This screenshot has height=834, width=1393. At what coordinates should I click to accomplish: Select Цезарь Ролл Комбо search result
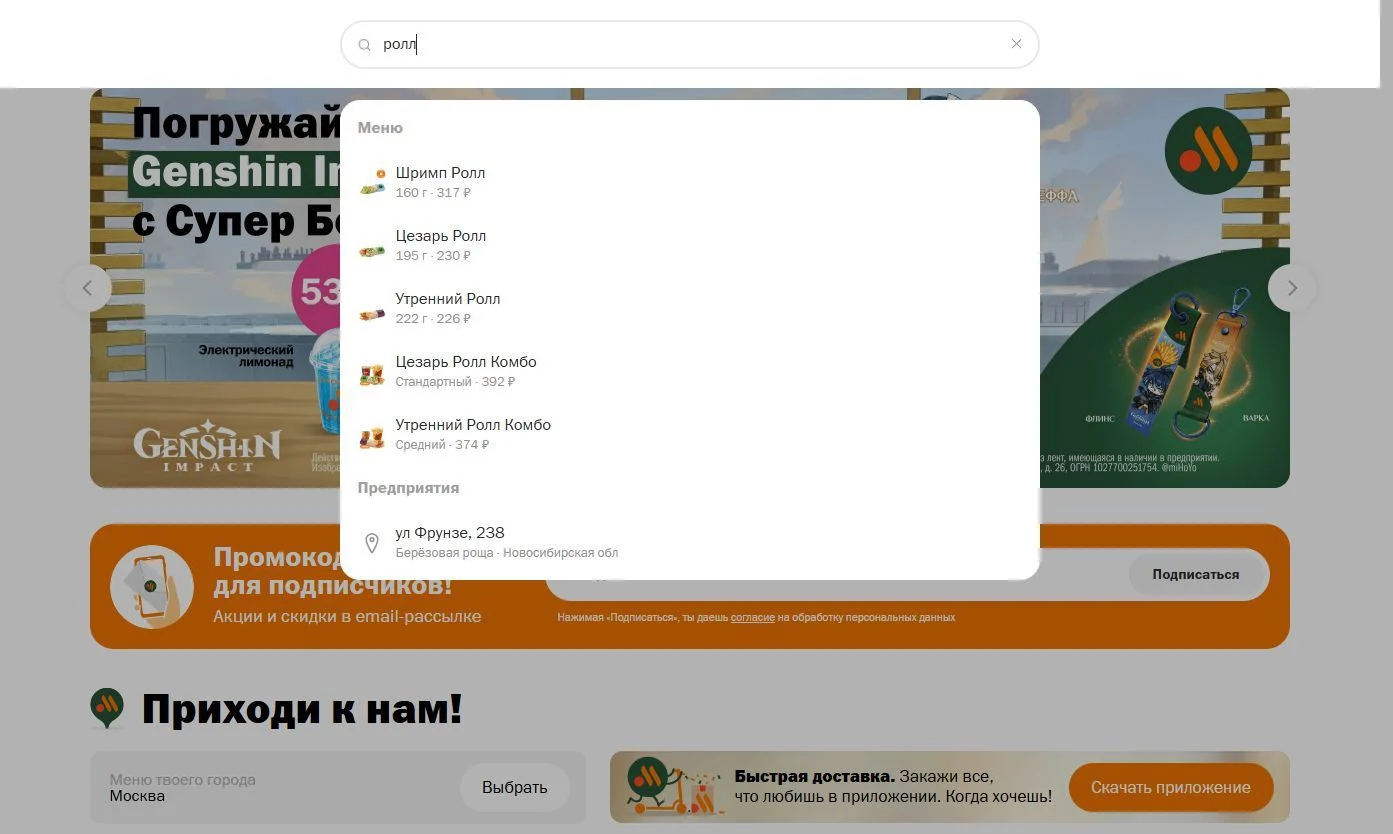(690, 371)
